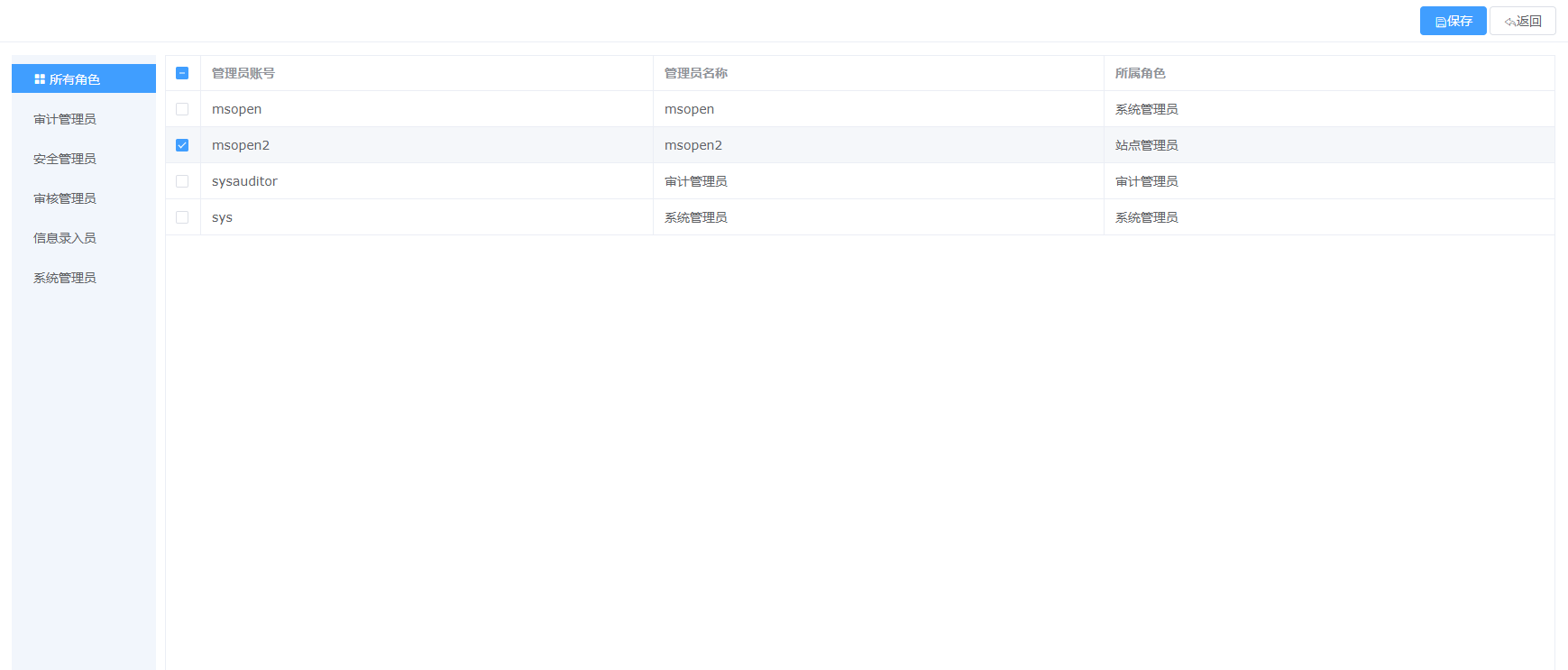This screenshot has width=1568, height=670.
Task: Tick the checkbox for sys account
Action: coord(182,217)
